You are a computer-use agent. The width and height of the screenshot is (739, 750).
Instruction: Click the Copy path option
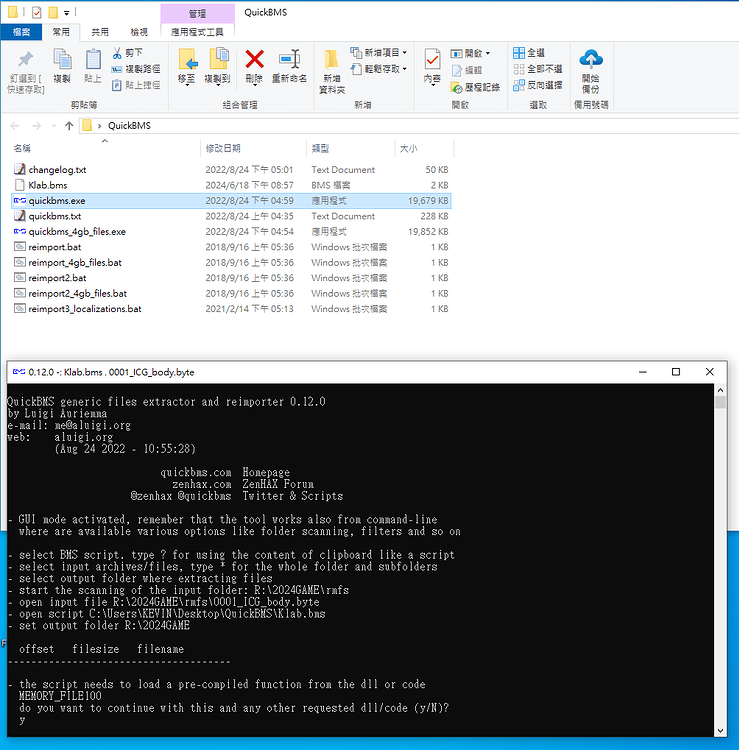tap(136, 69)
